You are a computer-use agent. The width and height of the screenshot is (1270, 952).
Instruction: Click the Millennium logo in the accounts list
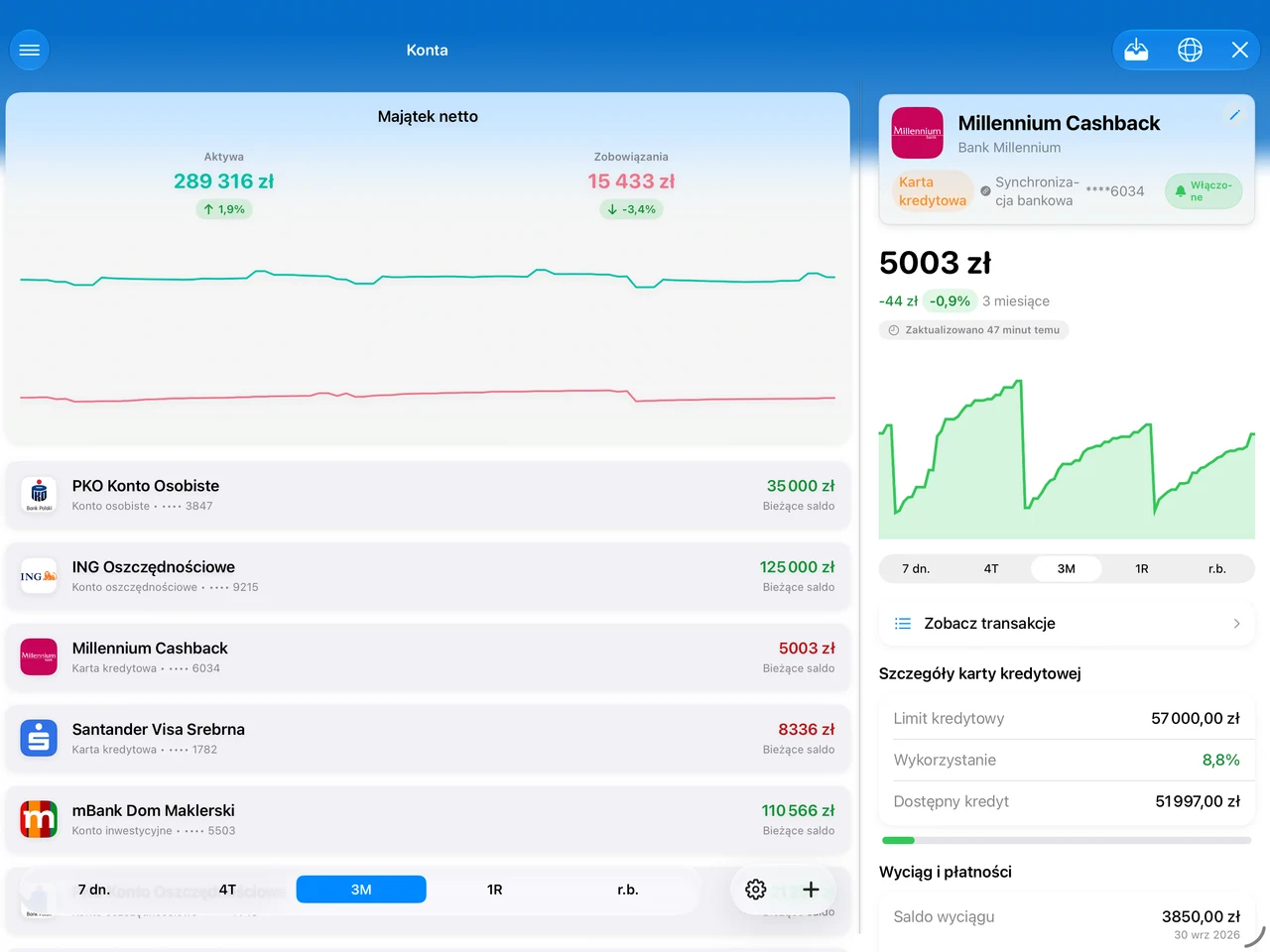point(39,656)
